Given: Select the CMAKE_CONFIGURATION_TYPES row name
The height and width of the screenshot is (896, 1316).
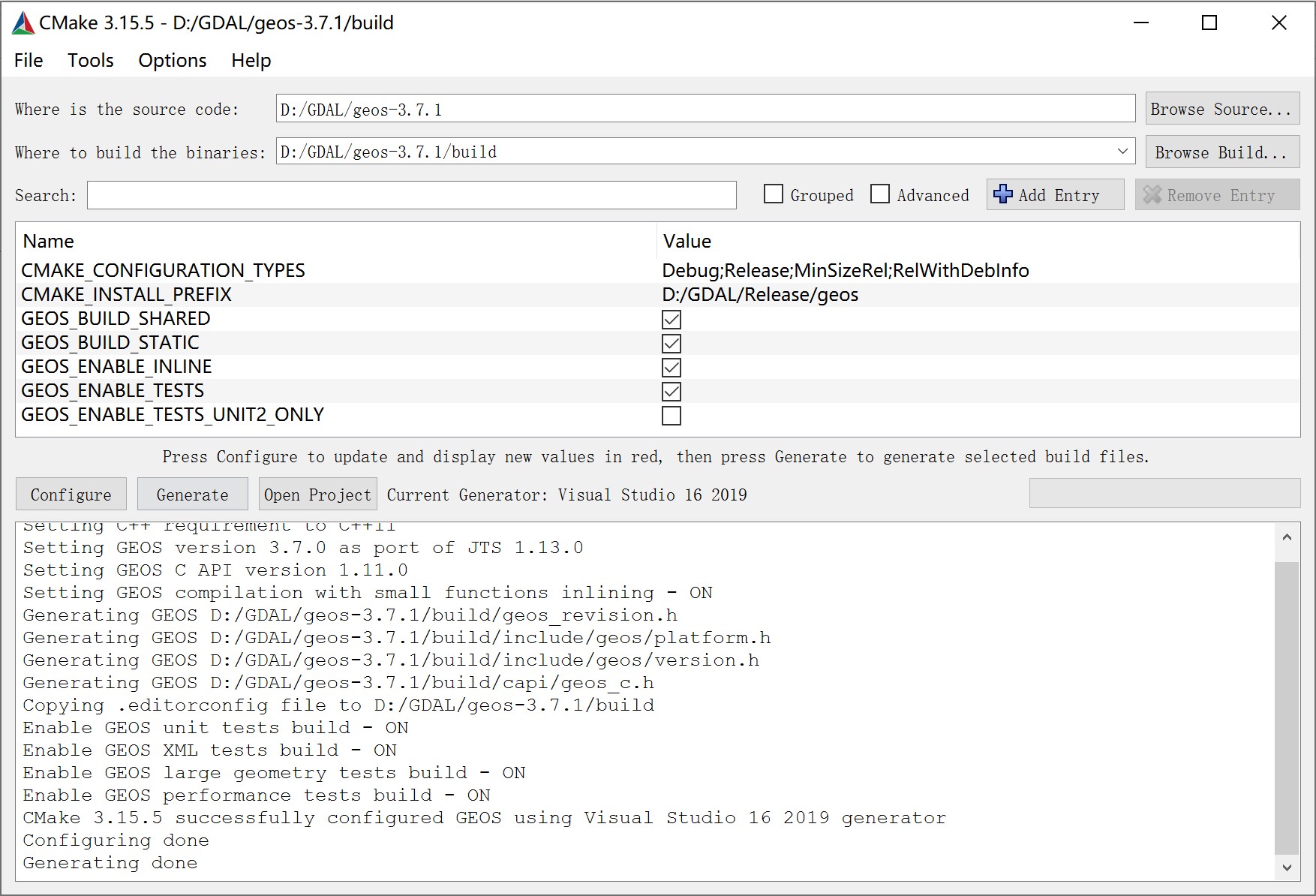Looking at the screenshot, I should coord(164,270).
